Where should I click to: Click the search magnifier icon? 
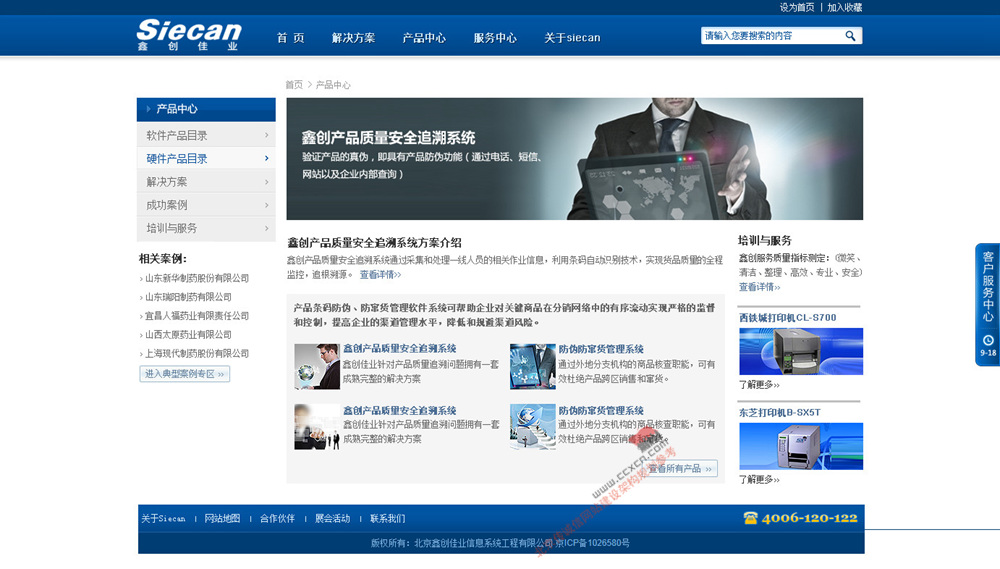pyautogui.click(x=850, y=36)
